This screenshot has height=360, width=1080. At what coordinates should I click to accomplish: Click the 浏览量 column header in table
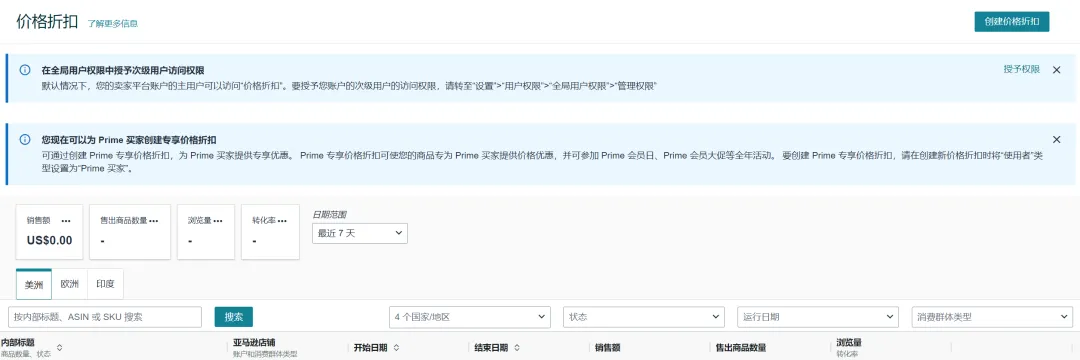[849, 342]
